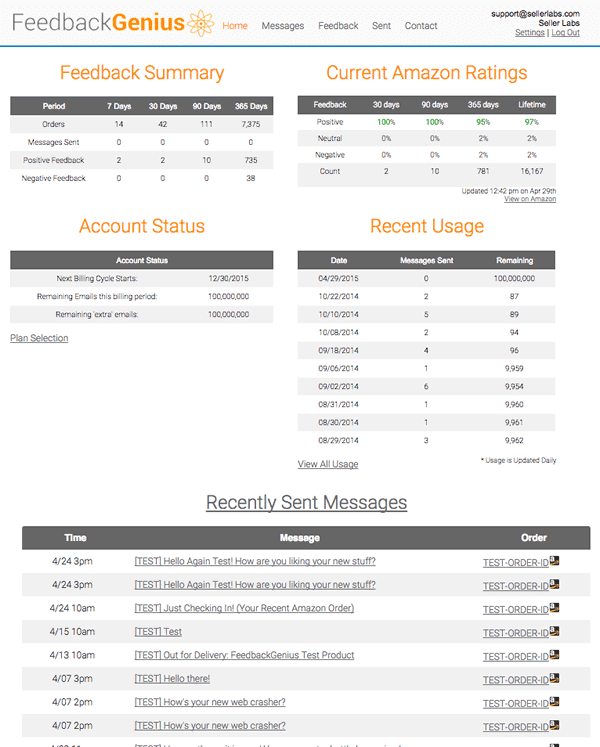
Task: Open order icon in the 4/13 10am row
Action: [554, 655]
